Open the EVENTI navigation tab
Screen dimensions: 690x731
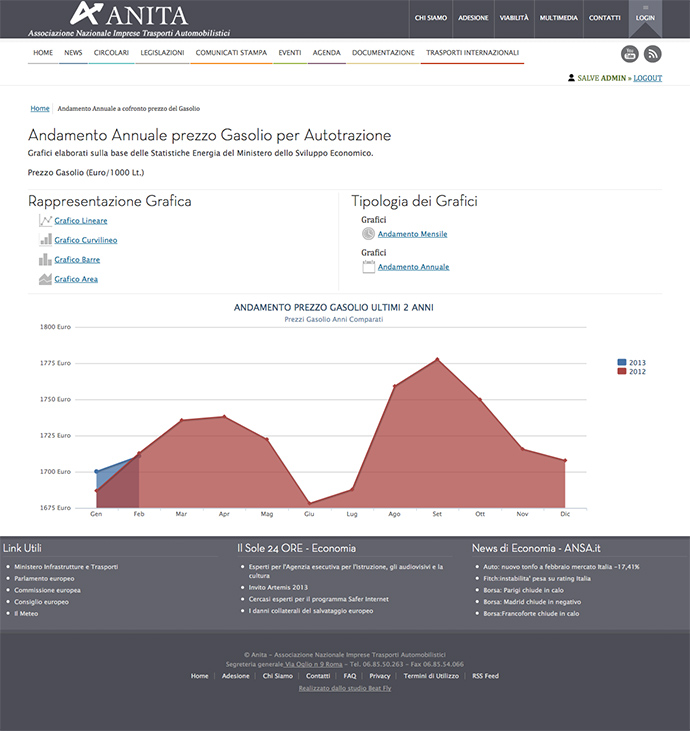click(290, 53)
